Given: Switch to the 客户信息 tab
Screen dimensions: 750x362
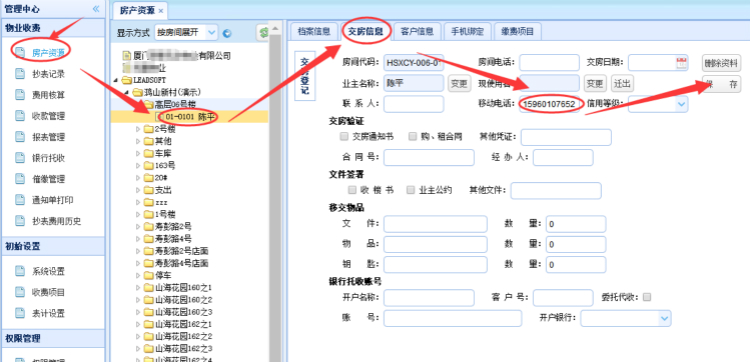Looking at the screenshot, I should (x=418, y=32).
